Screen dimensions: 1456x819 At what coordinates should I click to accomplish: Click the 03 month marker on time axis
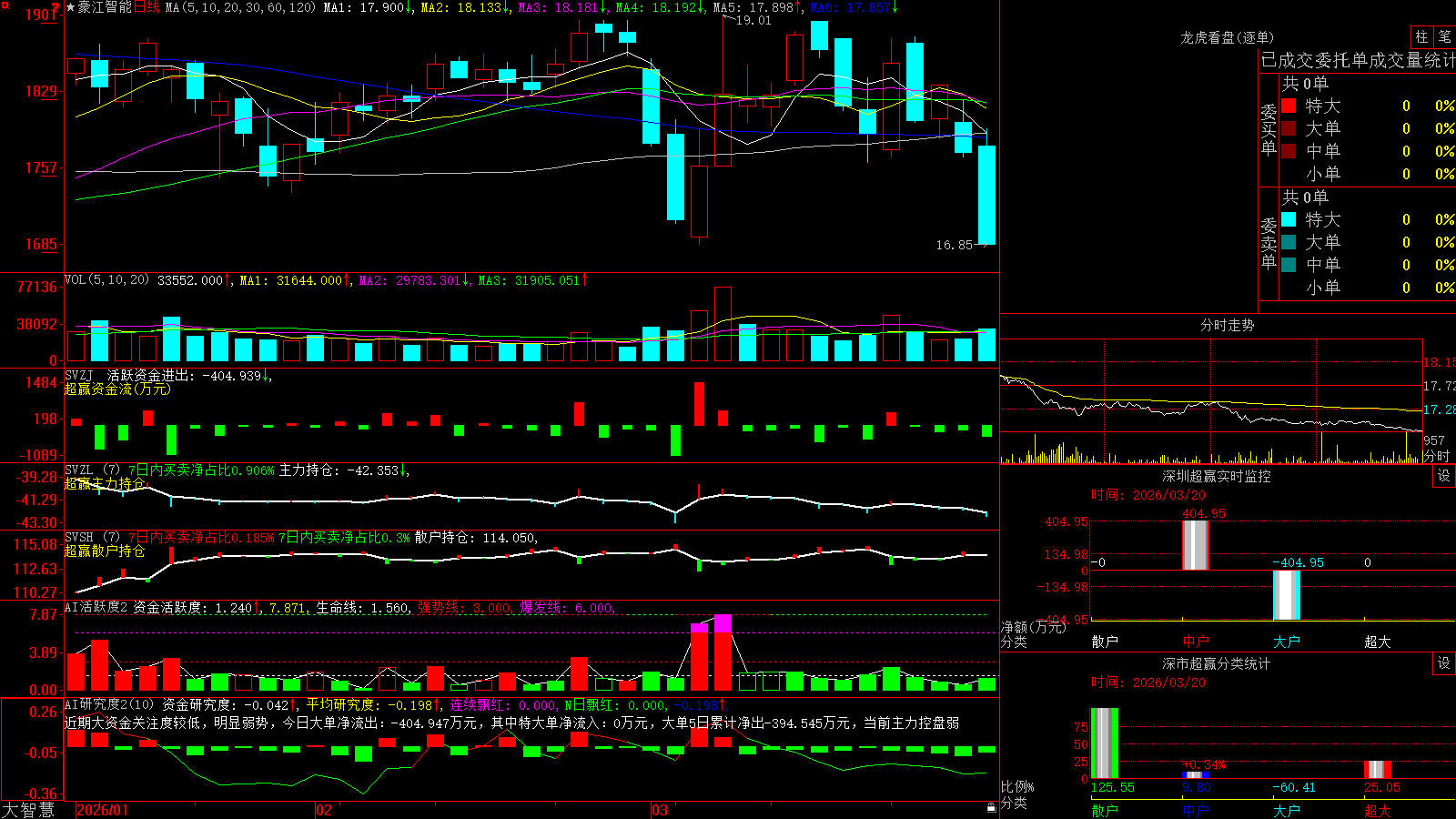tap(660, 810)
